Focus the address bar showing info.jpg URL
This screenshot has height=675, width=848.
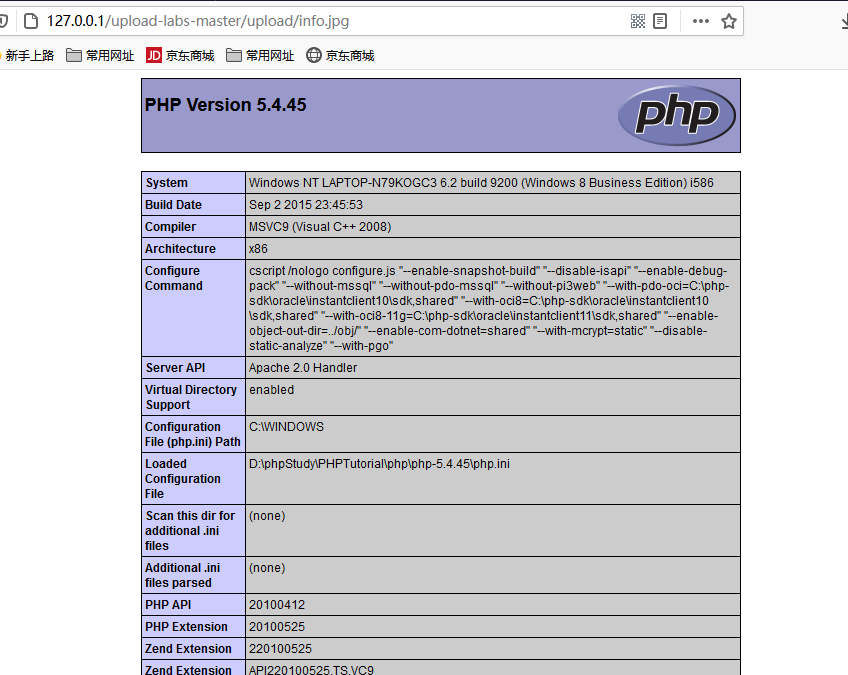click(x=333, y=21)
